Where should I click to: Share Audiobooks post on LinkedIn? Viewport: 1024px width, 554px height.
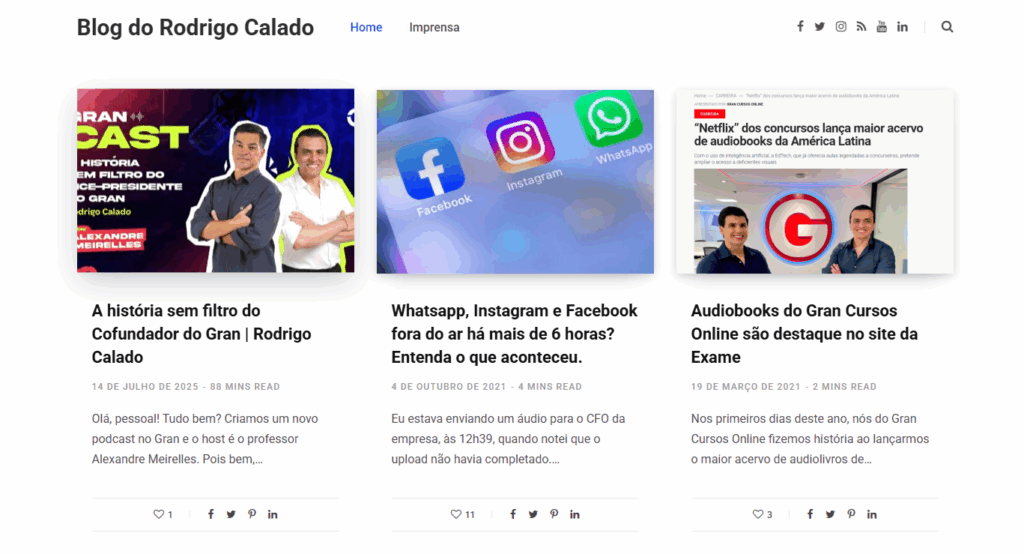pos(872,514)
